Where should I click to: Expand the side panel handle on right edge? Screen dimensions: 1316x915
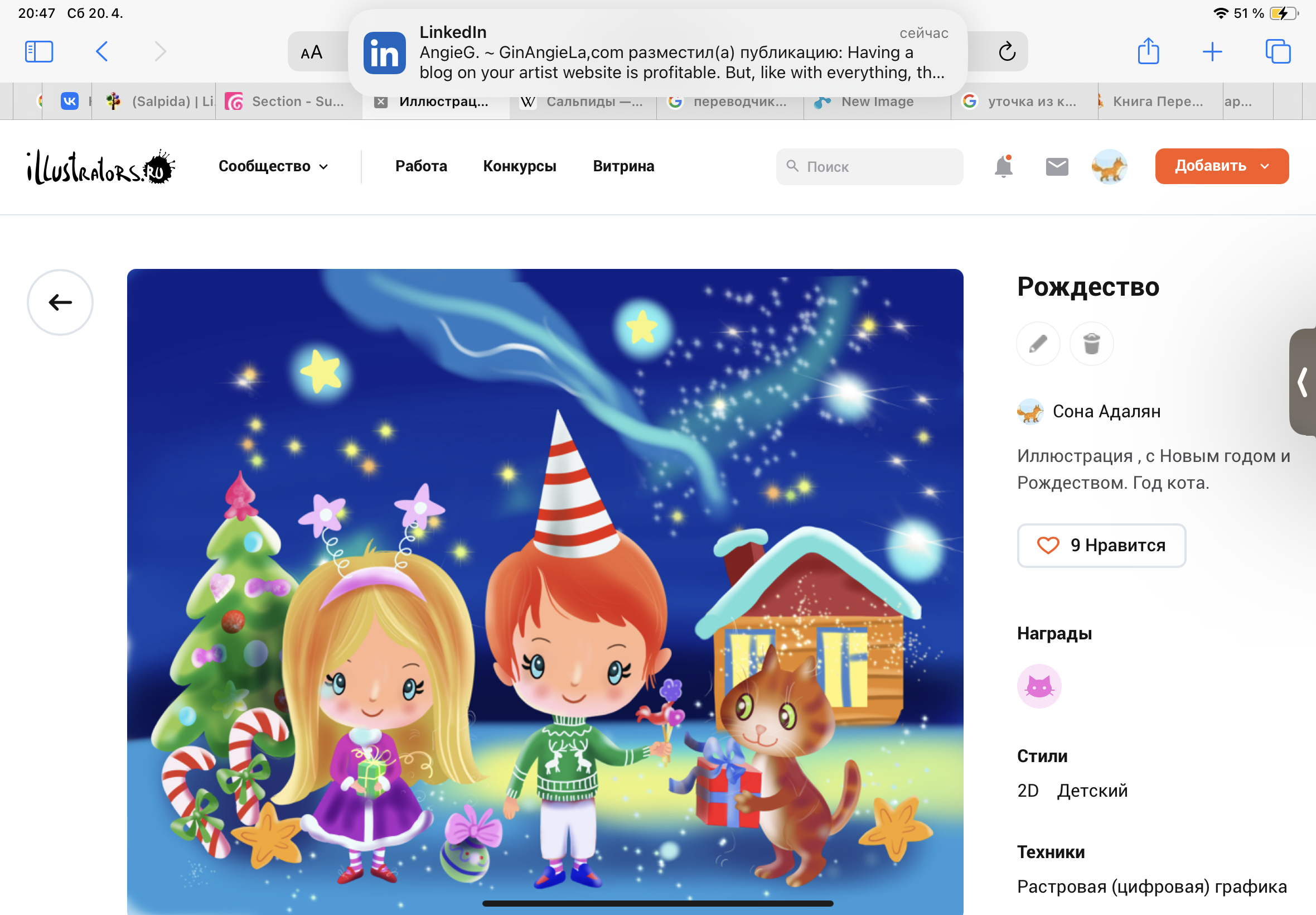coord(1303,382)
